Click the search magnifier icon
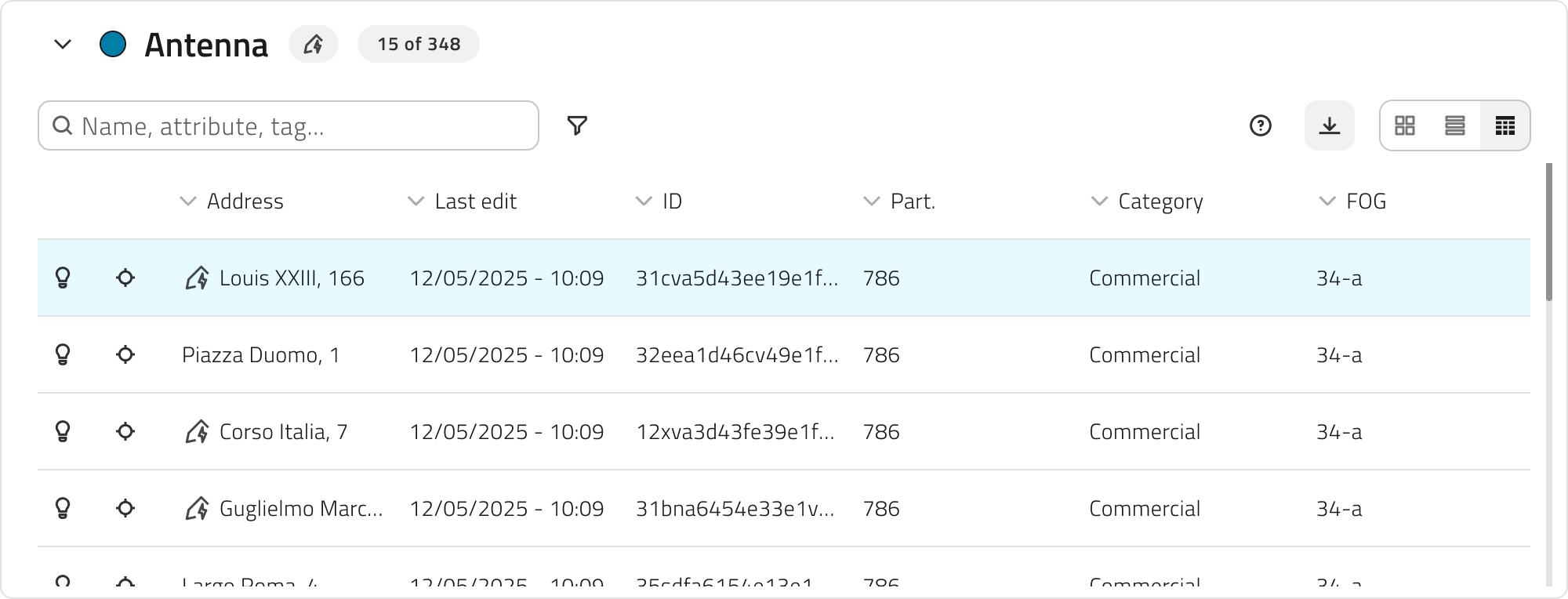The image size is (1568, 599). pyautogui.click(x=63, y=125)
